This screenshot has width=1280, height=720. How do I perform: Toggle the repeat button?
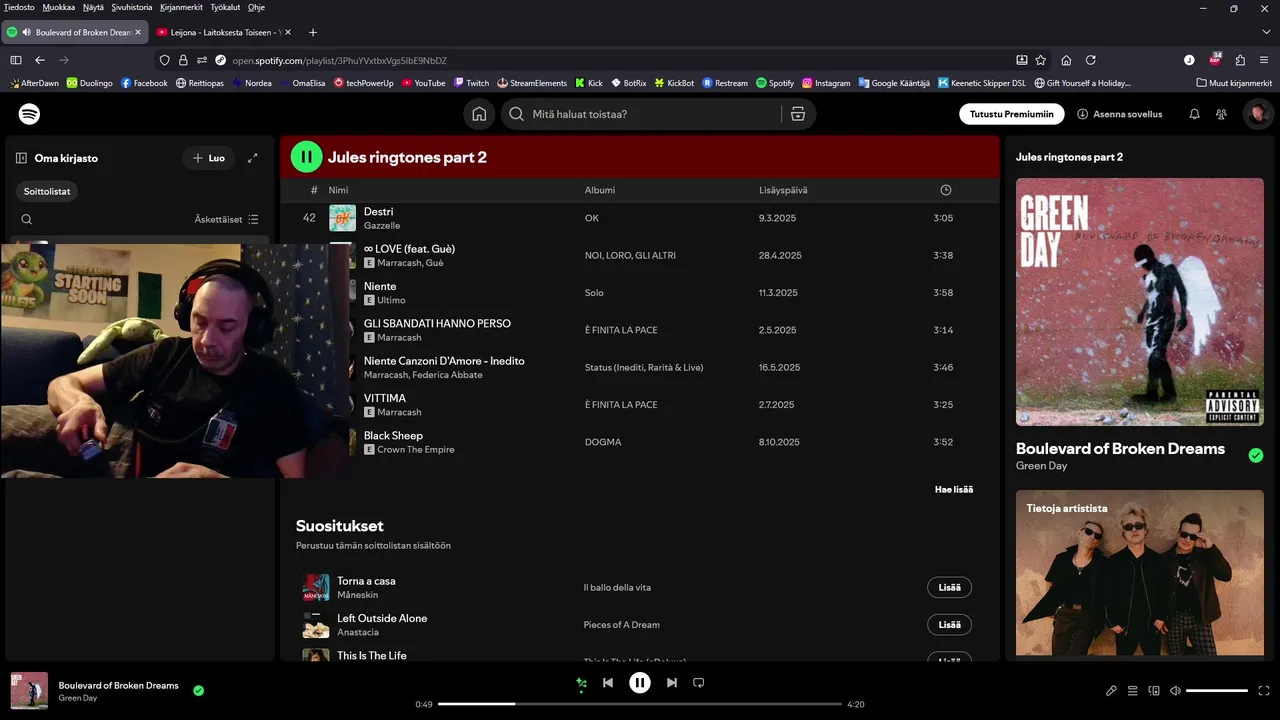coord(699,683)
